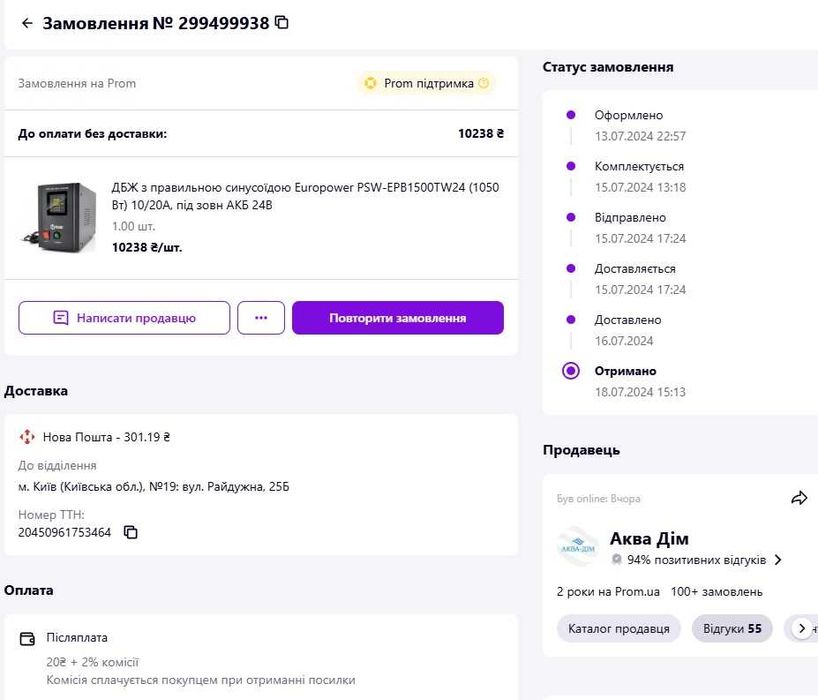Screen dimensions: 818x700
Task: Click the Комплектується status marker
Action: [571, 166]
